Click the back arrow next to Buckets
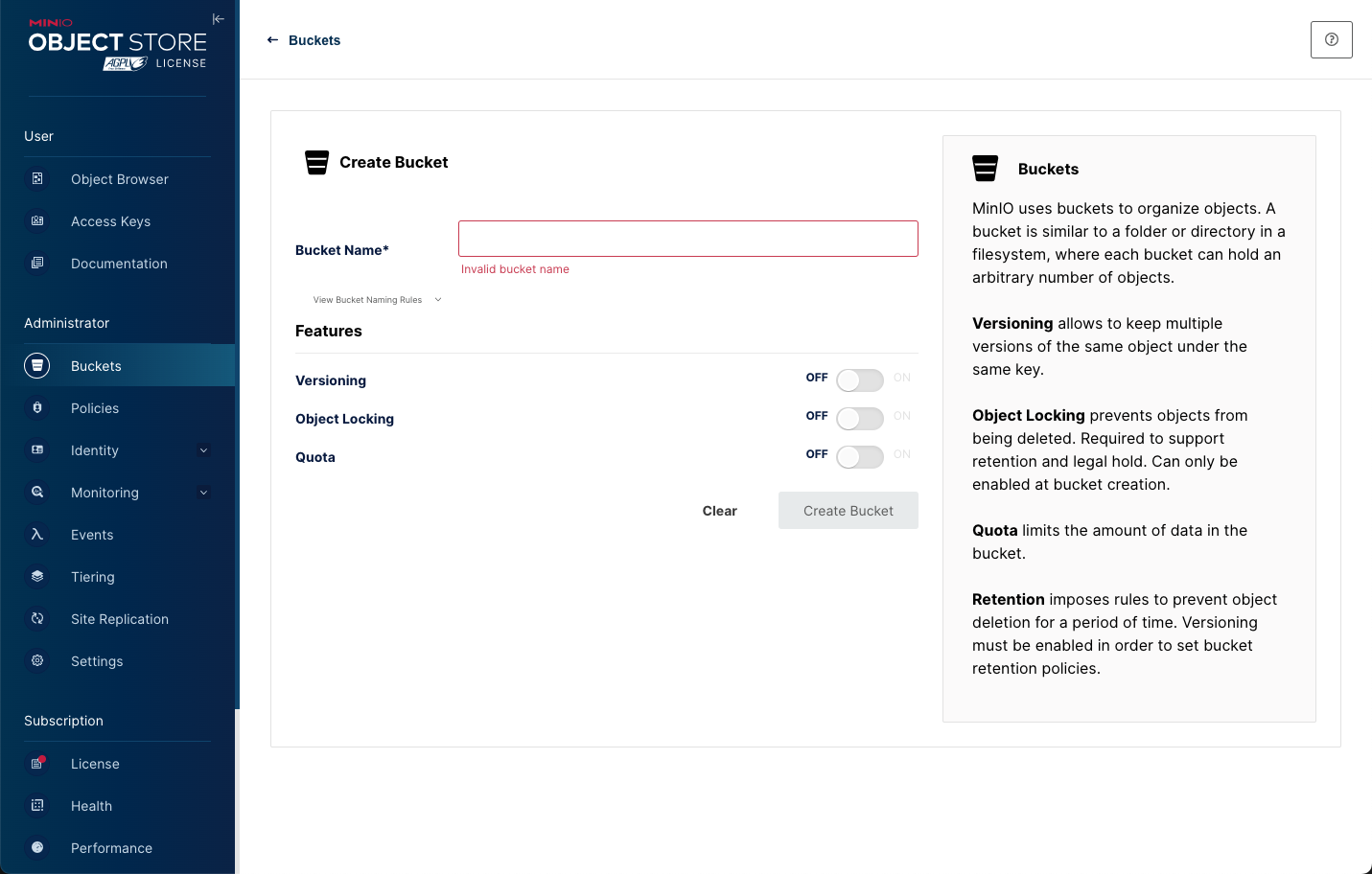Image resolution: width=1372 pixels, height=874 pixels. [272, 40]
